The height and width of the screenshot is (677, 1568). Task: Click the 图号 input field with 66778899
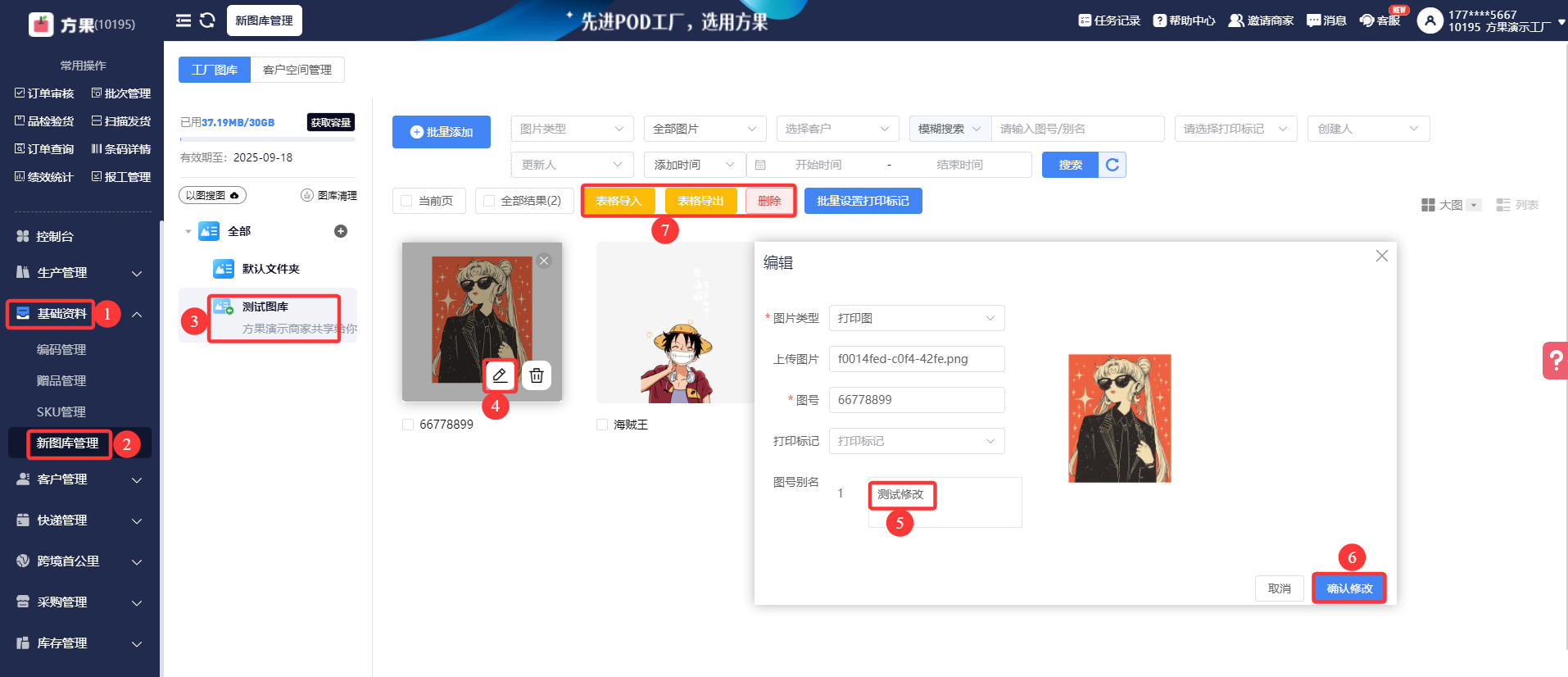click(917, 400)
